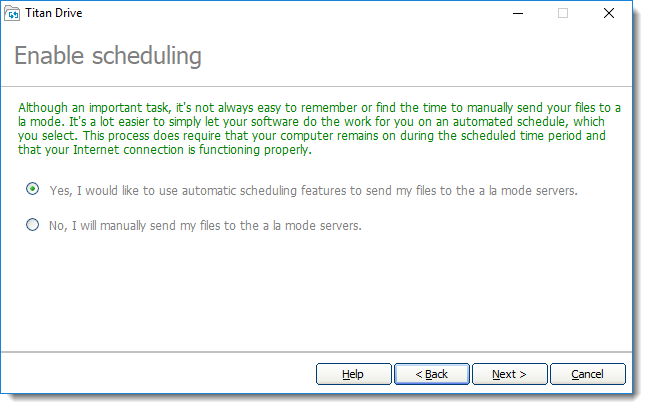Proceed with the Next button

pos(509,374)
